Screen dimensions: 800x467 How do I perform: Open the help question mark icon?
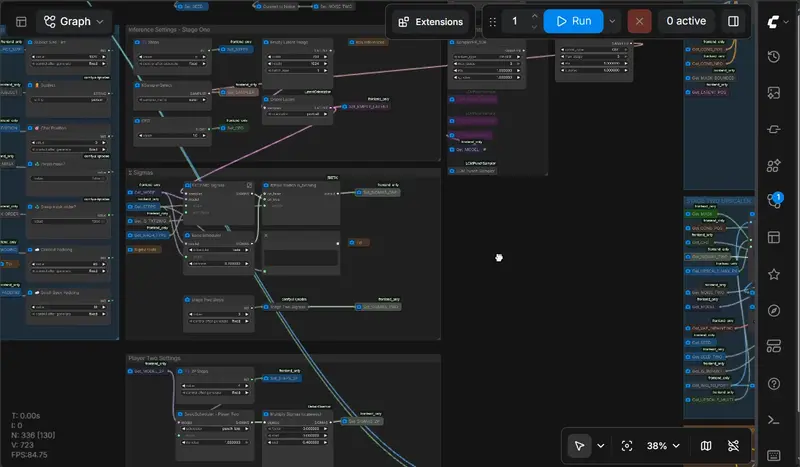click(x=773, y=384)
